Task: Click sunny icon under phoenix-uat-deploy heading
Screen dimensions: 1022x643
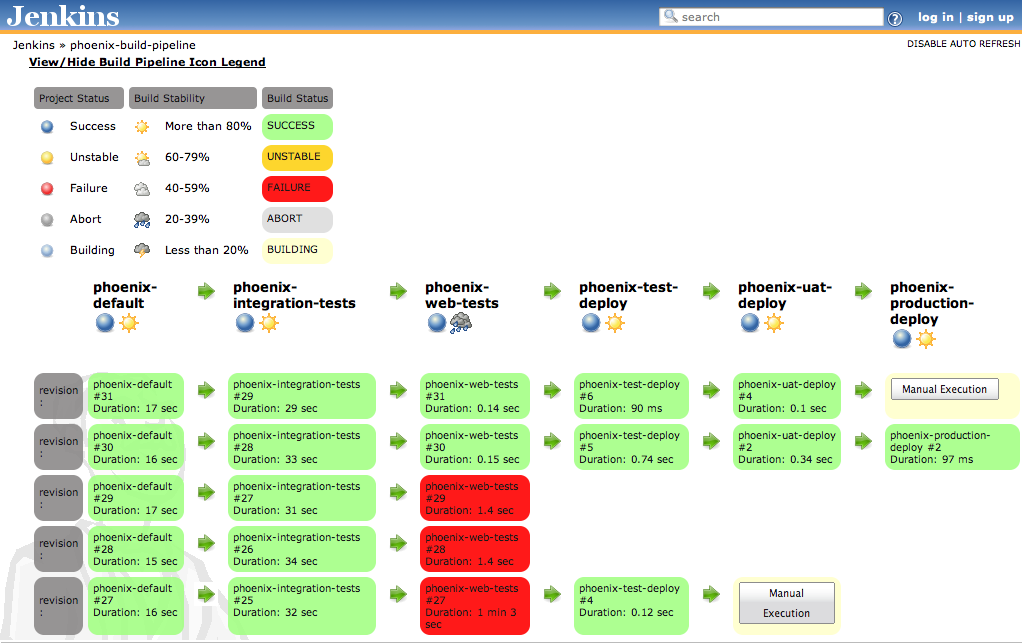Action: (774, 322)
